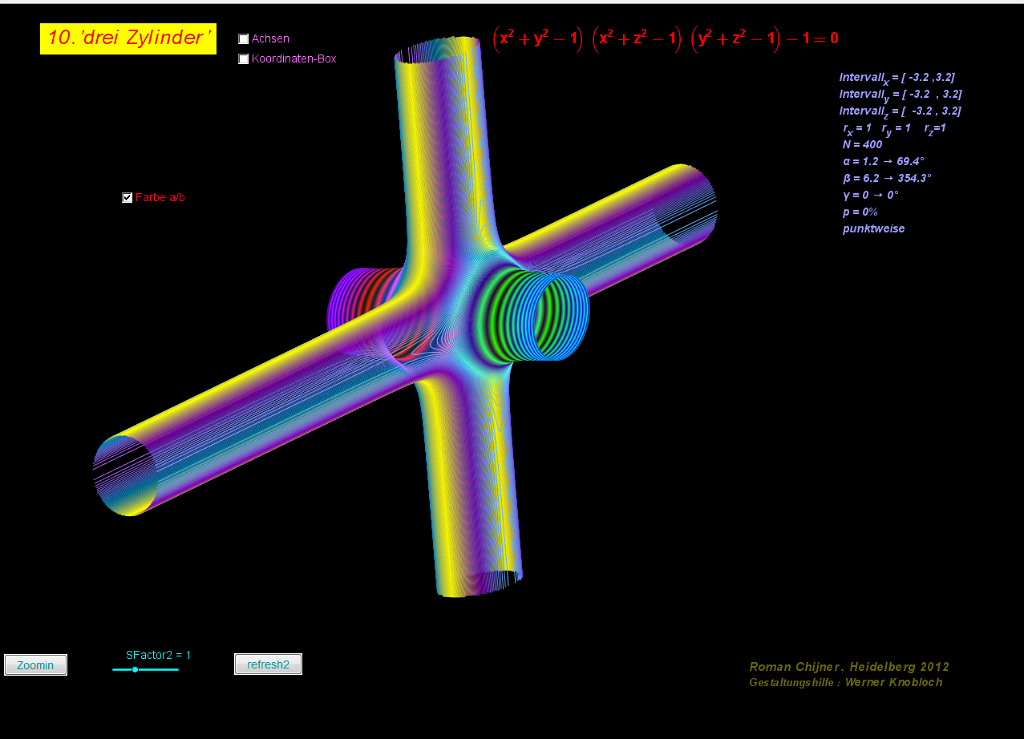Select the yellow '10. drei Zylinder' title
The height and width of the screenshot is (739, 1024).
[128, 39]
